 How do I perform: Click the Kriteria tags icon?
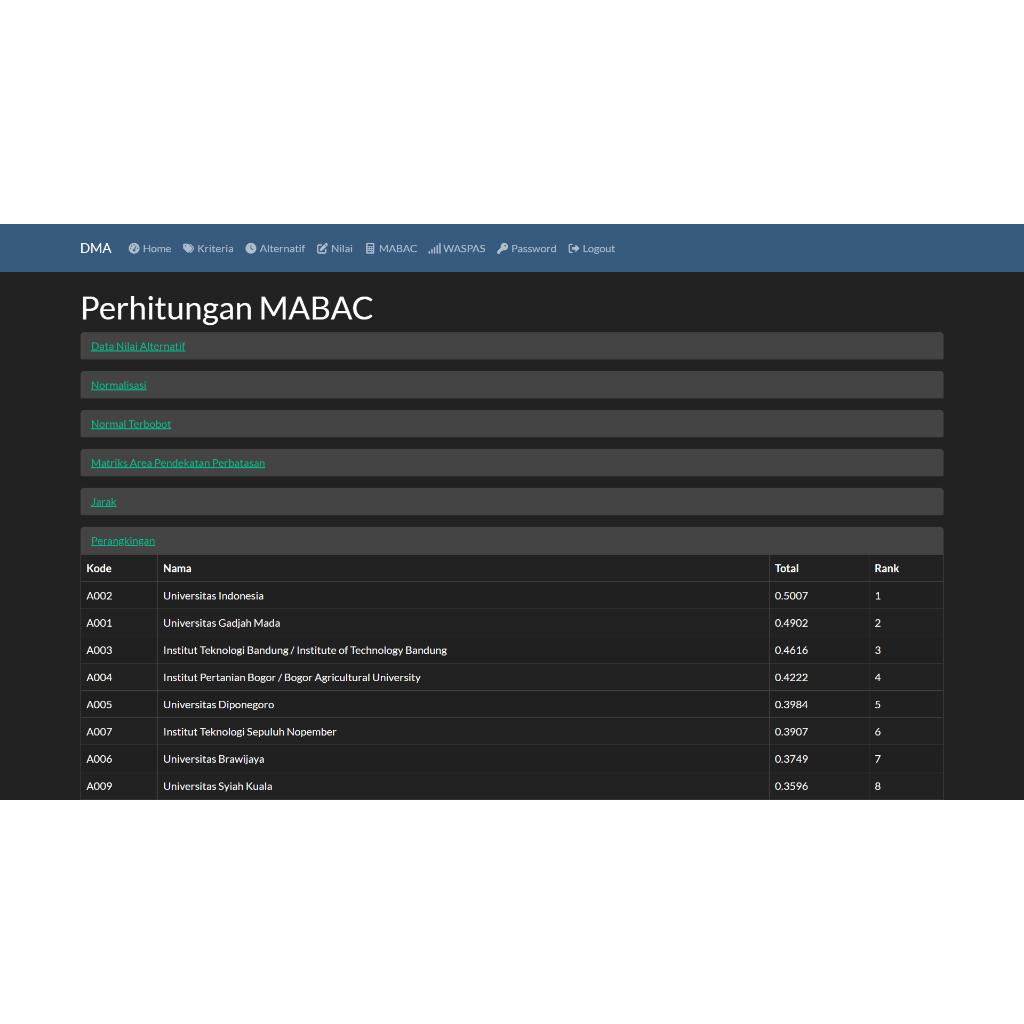point(188,248)
